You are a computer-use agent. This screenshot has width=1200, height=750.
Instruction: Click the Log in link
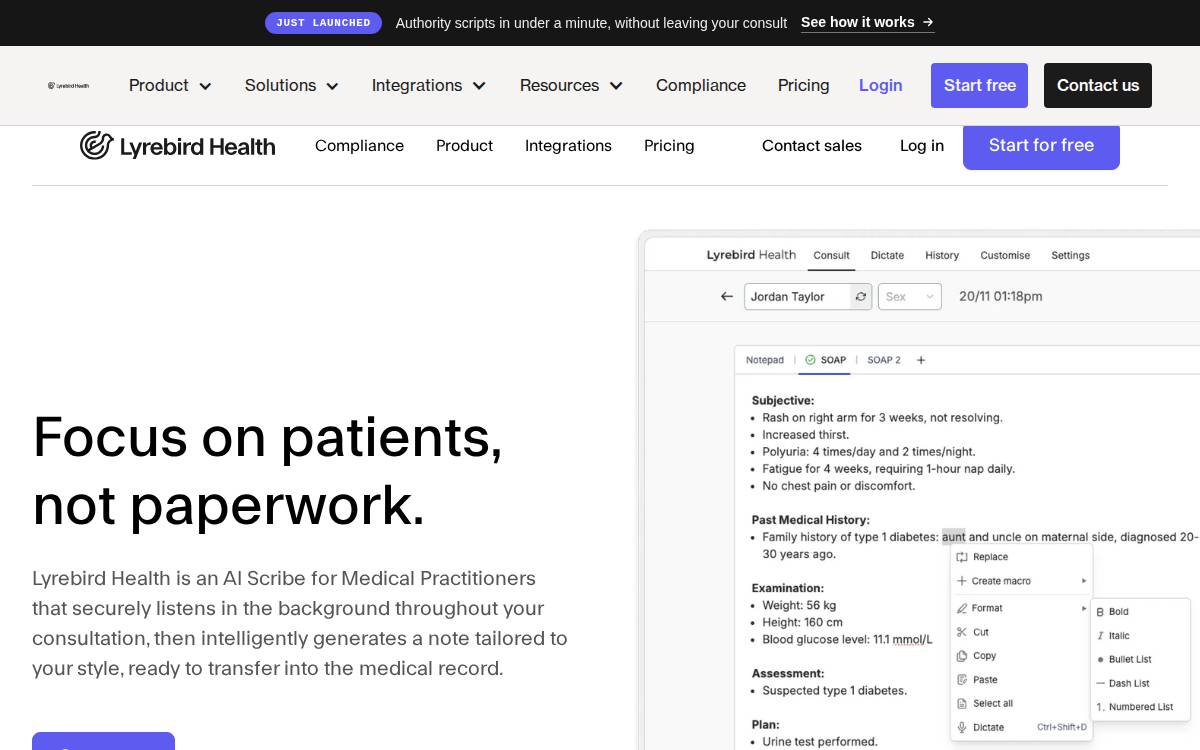tap(922, 146)
